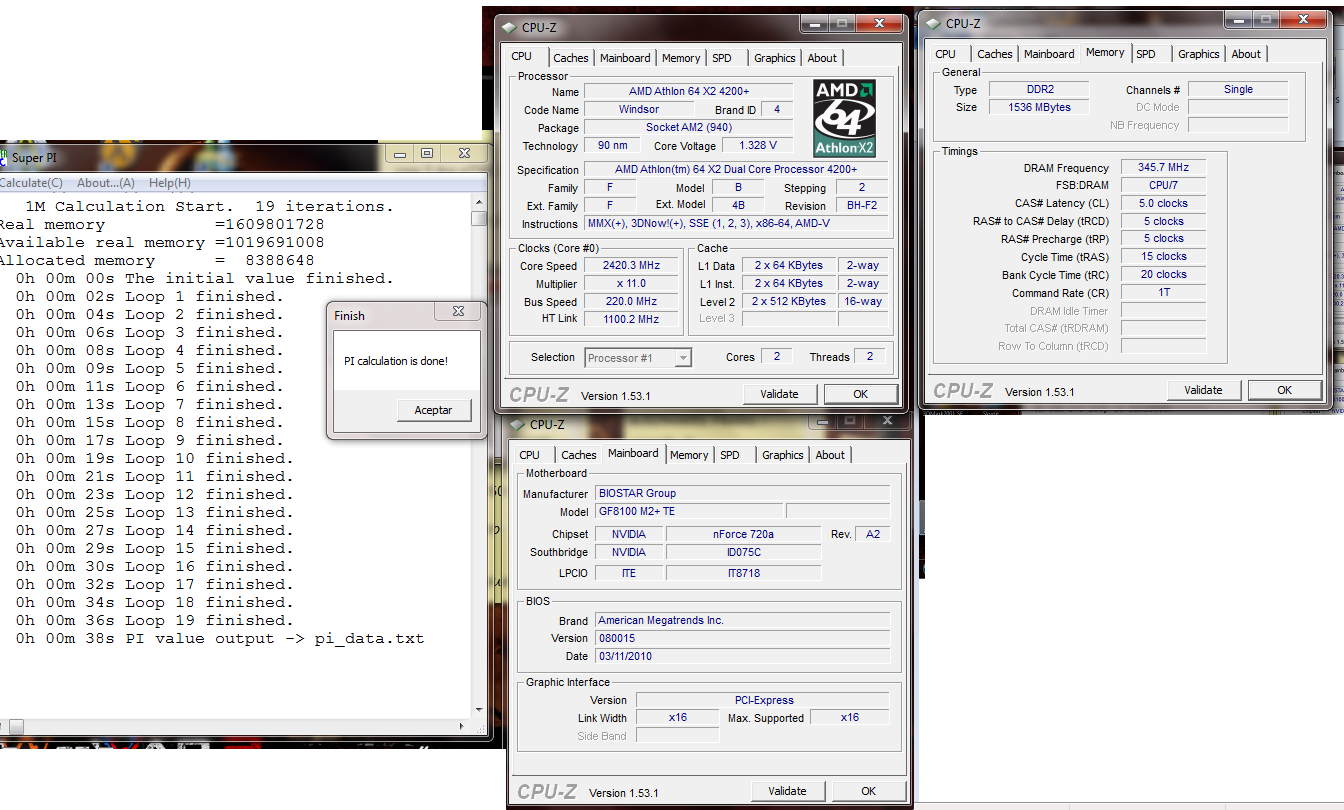This screenshot has height=810, width=1344.
Task: Switch to Caches tab in CPU window
Action: (x=571, y=58)
